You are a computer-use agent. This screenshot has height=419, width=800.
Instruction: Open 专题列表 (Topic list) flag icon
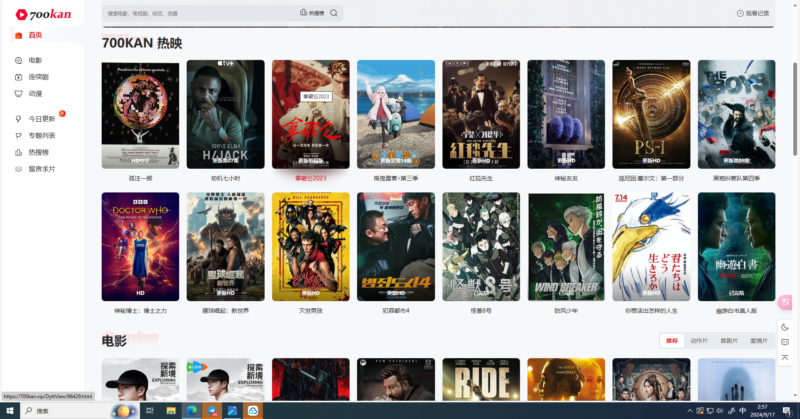pos(19,135)
